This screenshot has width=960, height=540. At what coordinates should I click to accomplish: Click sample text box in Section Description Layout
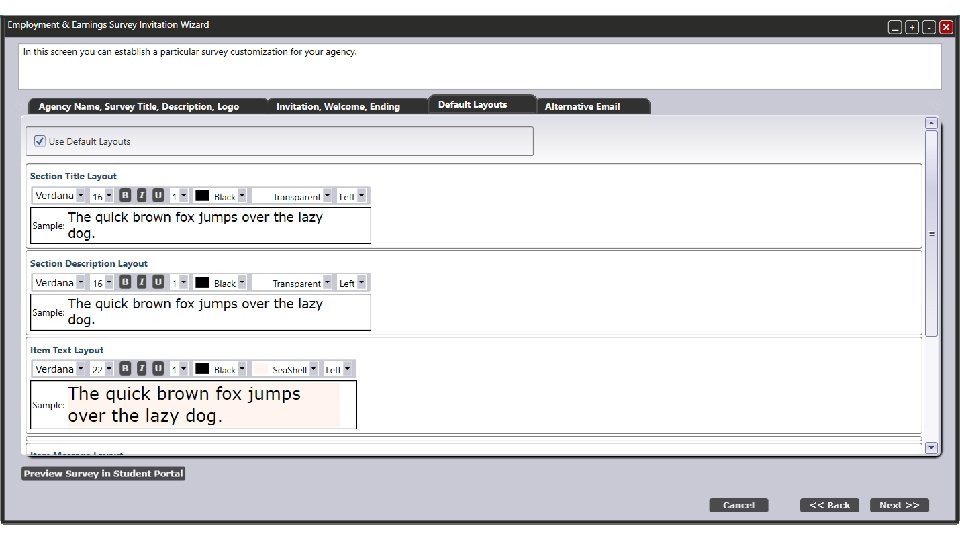point(200,312)
